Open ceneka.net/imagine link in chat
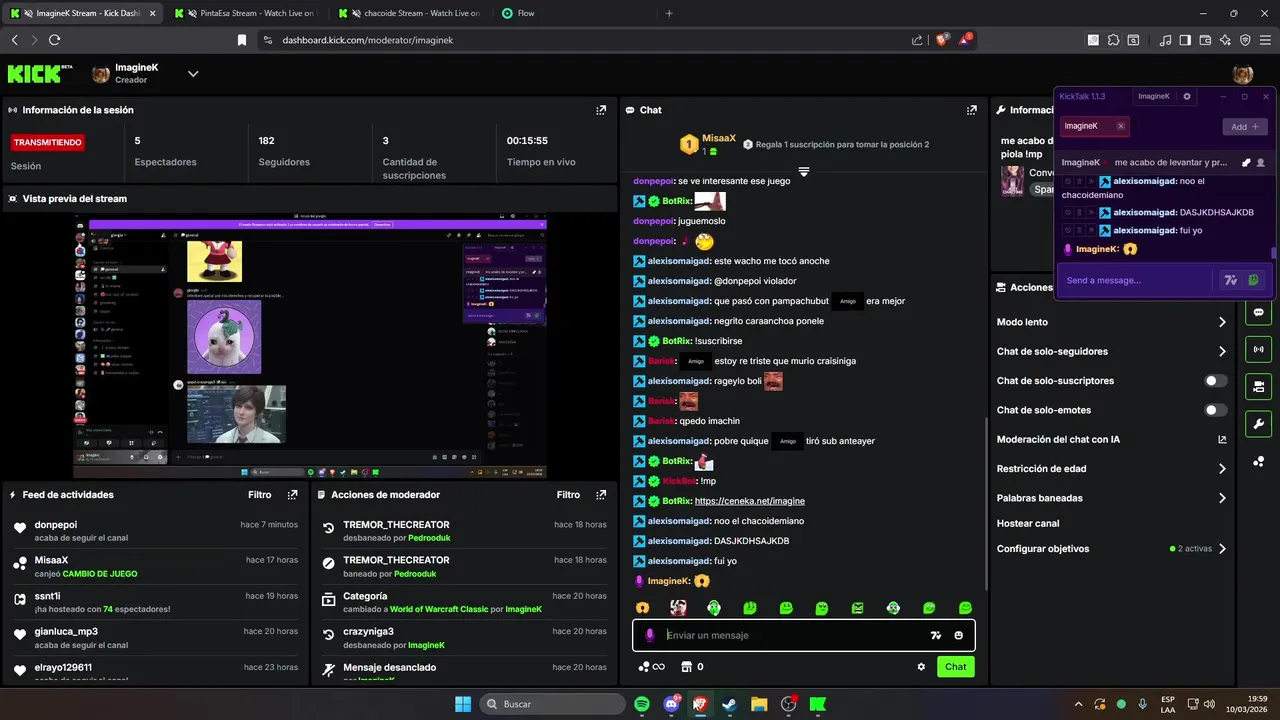This screenshot has height=720, width=1280. click(750, 501)
